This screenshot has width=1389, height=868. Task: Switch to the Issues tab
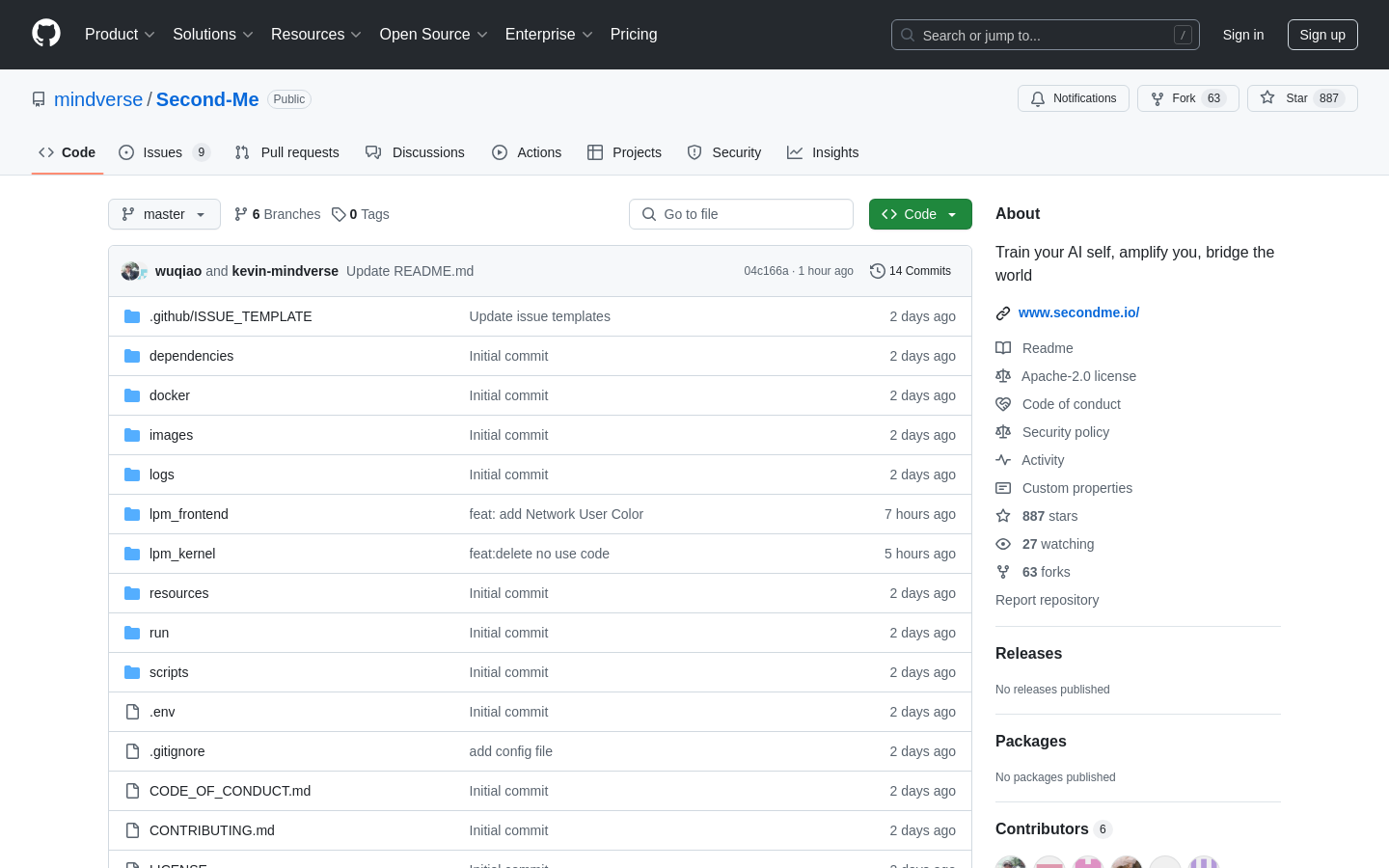pos(164,152)
